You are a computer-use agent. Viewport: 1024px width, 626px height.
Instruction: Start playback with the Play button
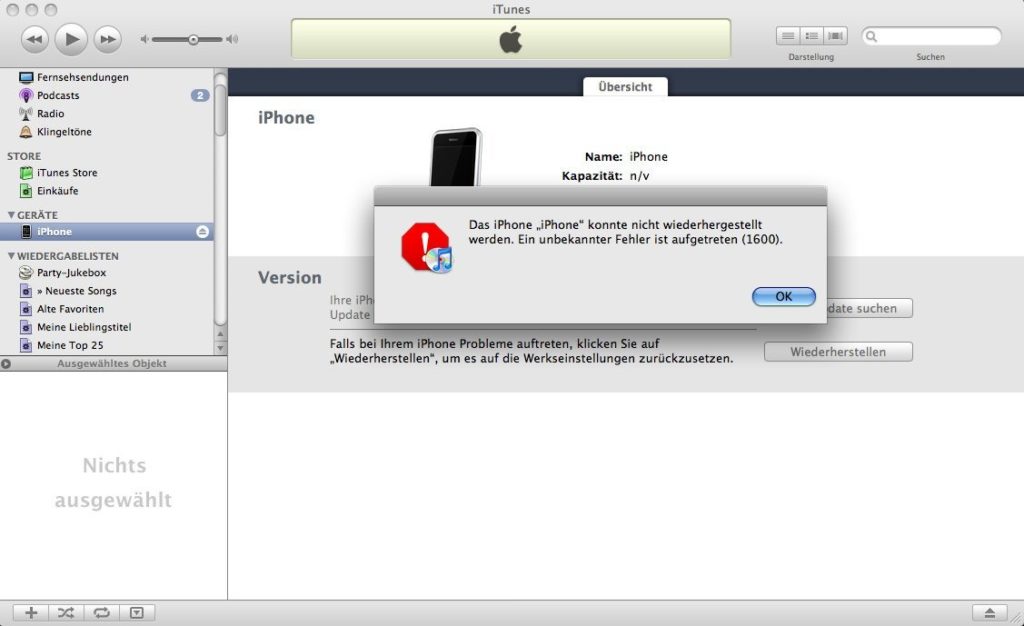[71, 39]
